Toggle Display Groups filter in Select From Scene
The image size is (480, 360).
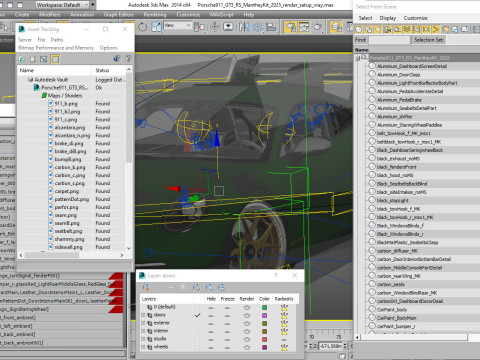click(417, 30)
